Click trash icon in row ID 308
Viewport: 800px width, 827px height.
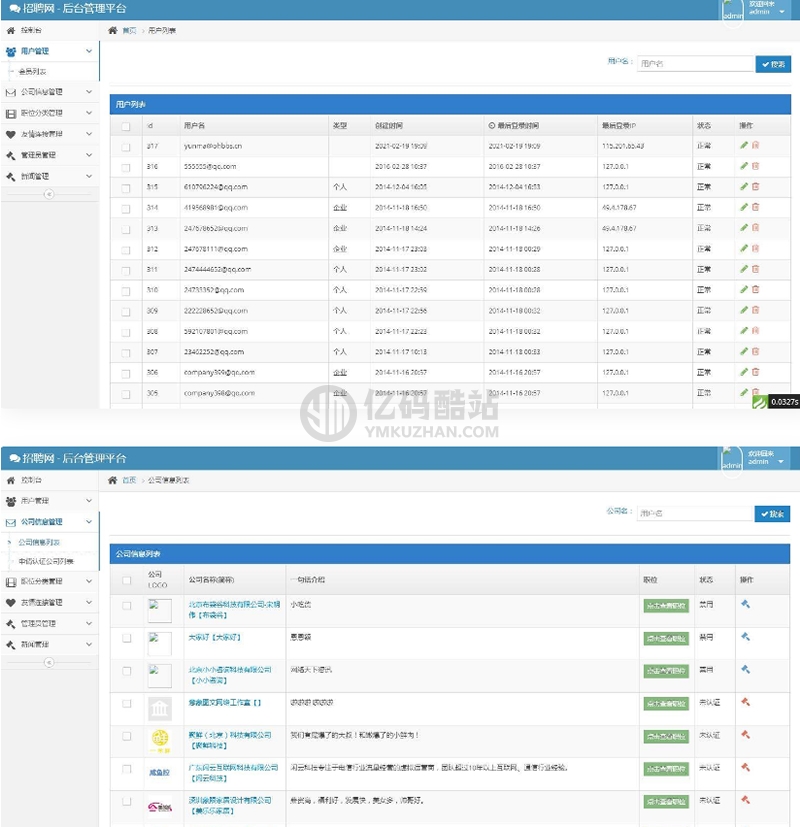[755, 330]
